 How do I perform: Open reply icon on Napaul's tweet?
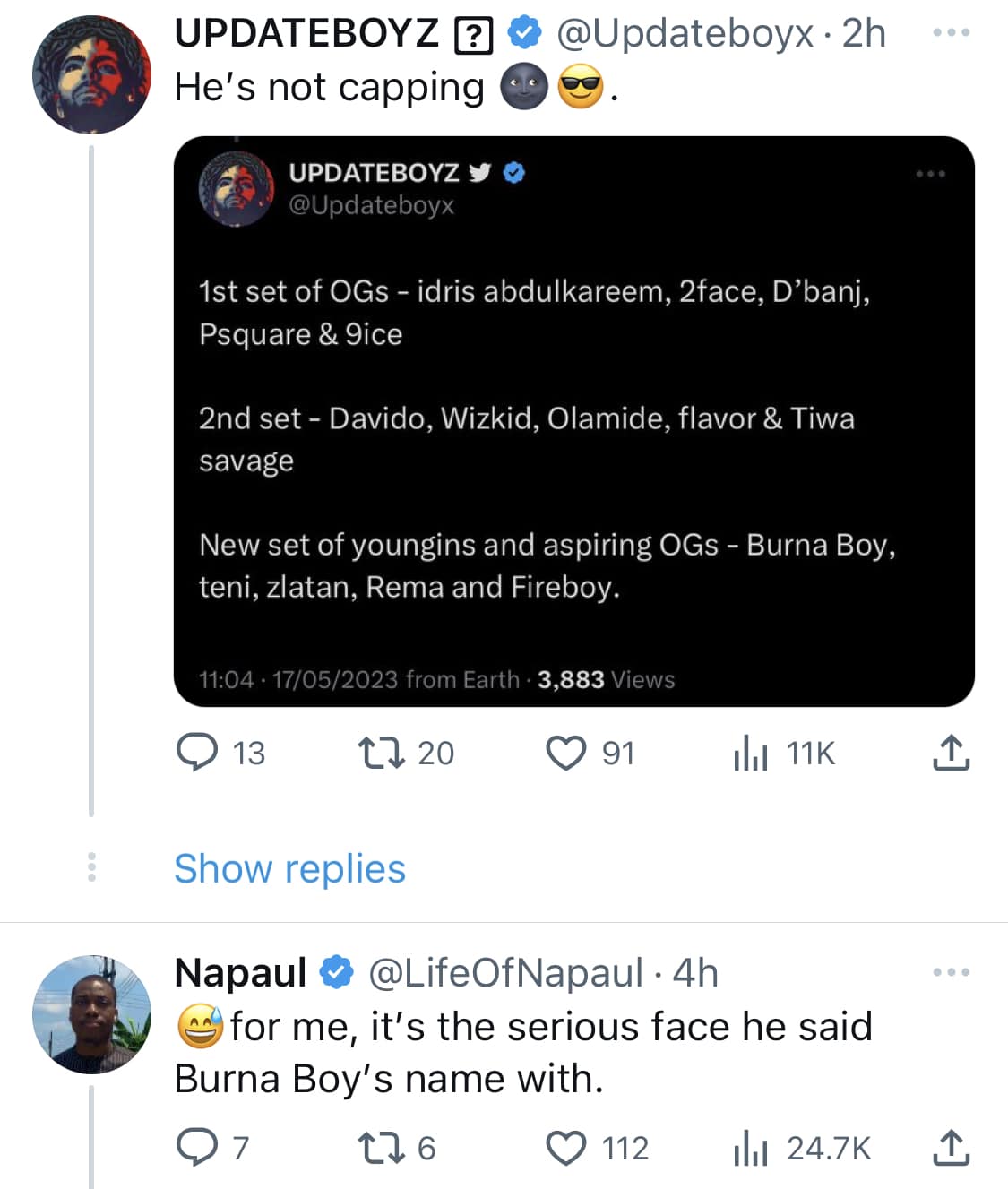[x=197, y=1148]
